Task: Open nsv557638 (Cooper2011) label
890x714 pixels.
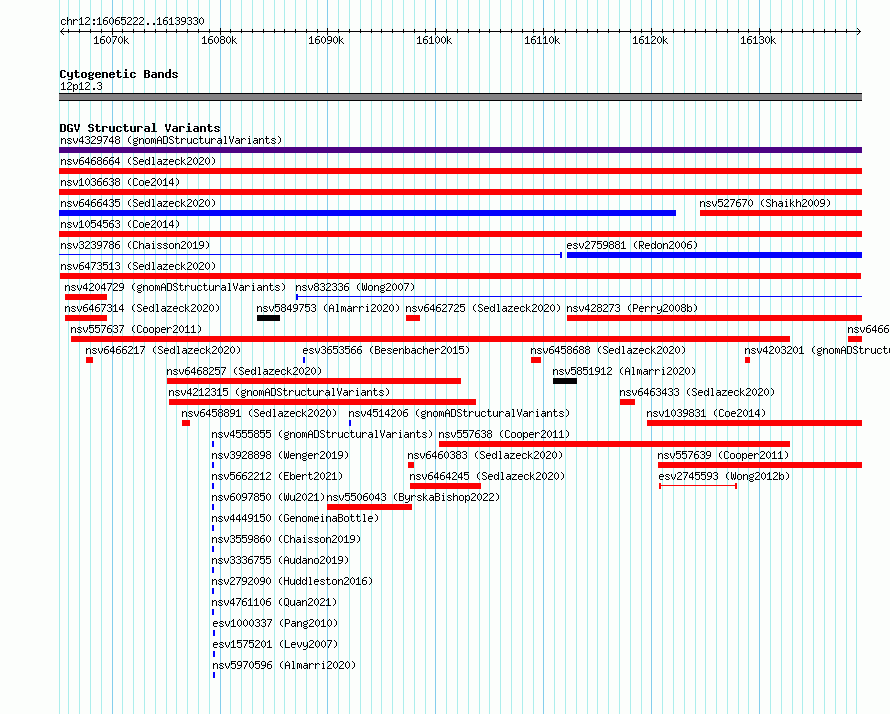Action: 504,434
